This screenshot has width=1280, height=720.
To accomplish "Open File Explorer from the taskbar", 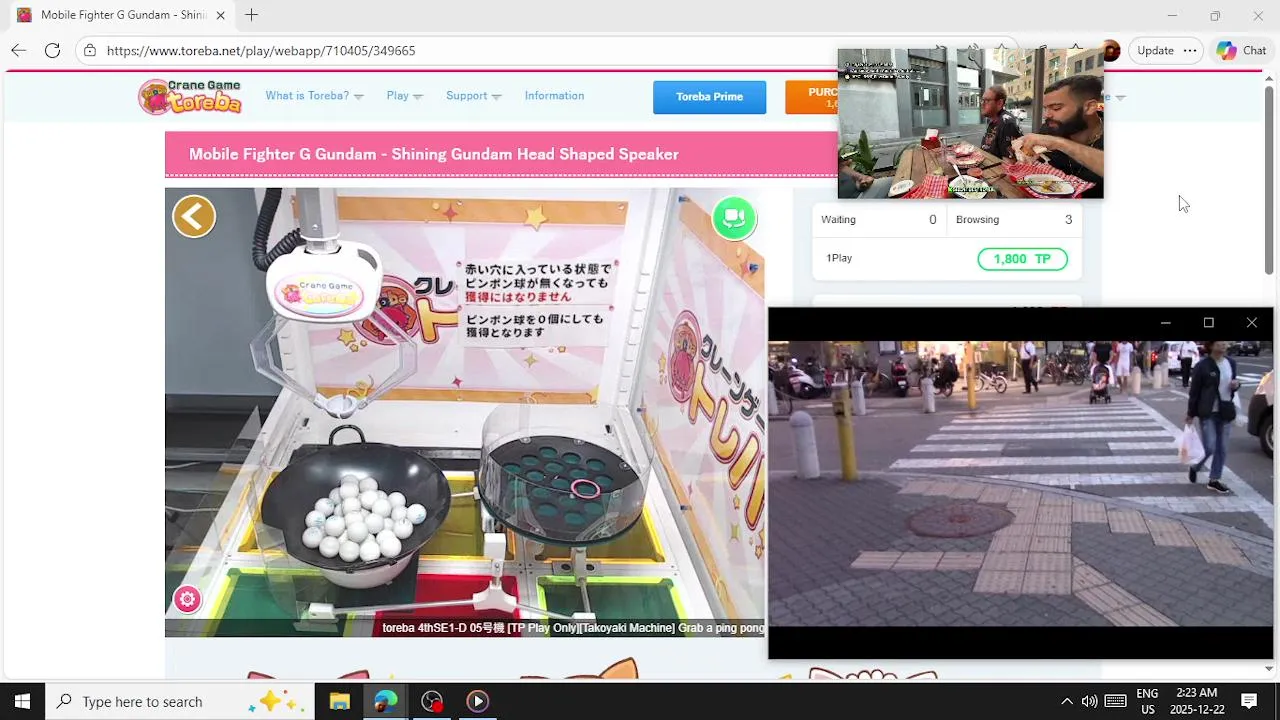I will click(x=340, y=701).
